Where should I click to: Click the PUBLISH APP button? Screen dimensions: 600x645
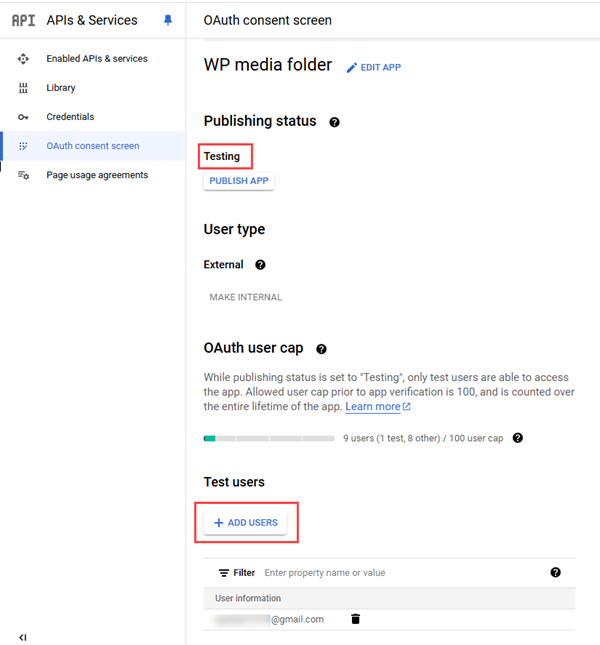point(239,181)
